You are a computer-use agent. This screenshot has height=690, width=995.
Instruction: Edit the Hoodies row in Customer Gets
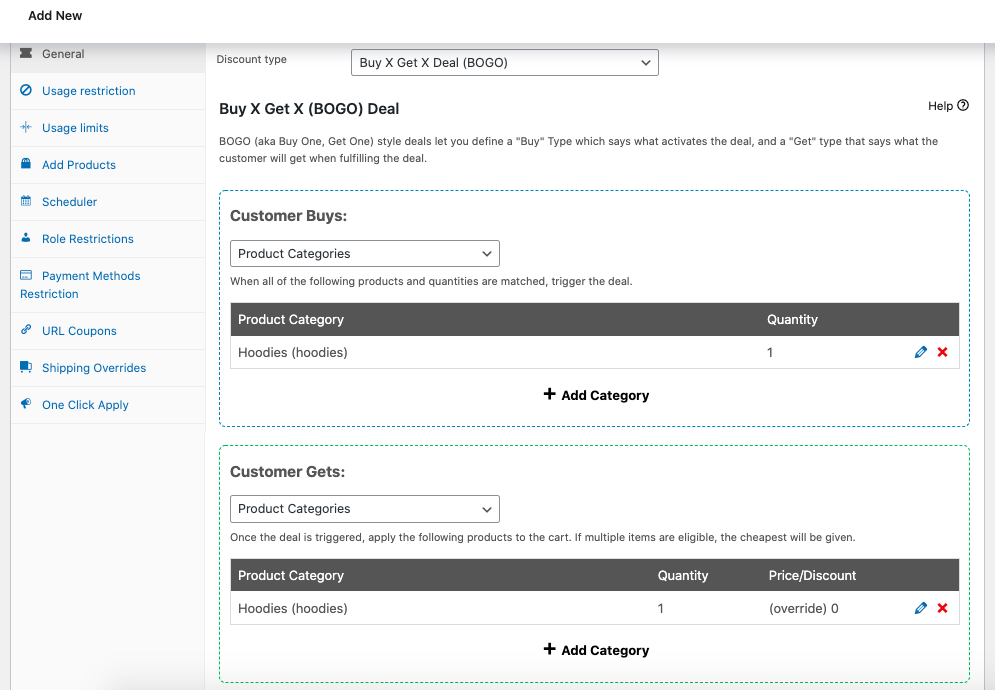pyautogui.click(x=921, y=608)
